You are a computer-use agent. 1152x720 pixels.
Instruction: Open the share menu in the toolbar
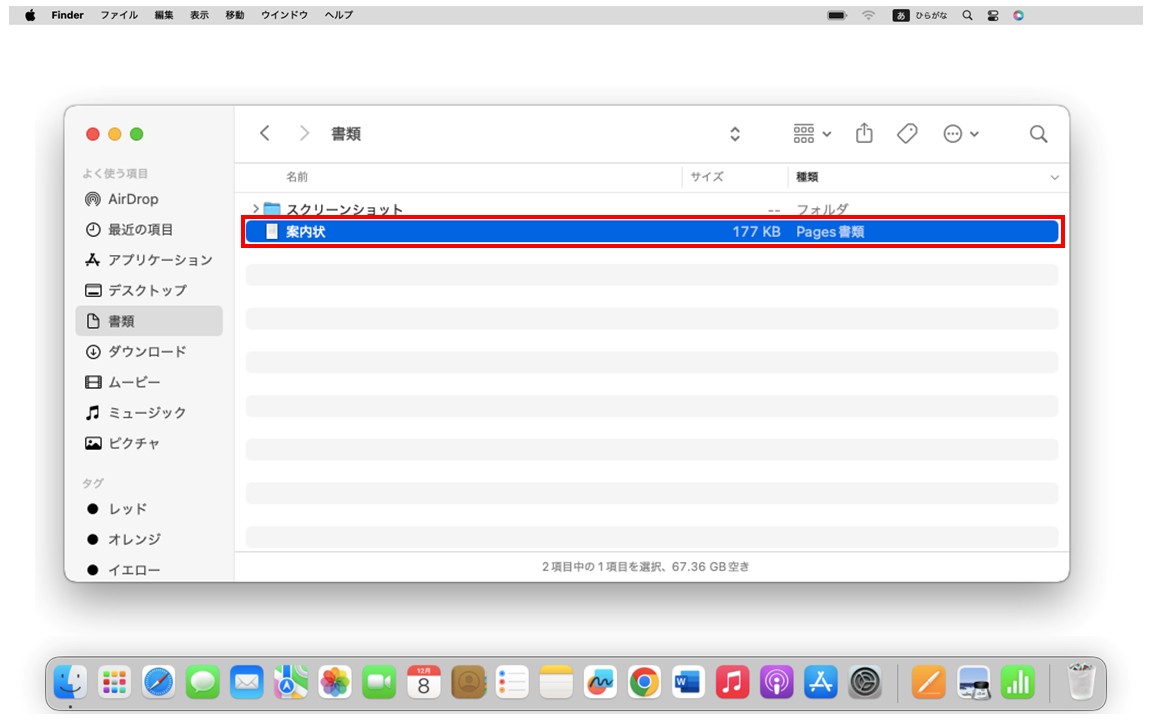click(x=864, y=133)
